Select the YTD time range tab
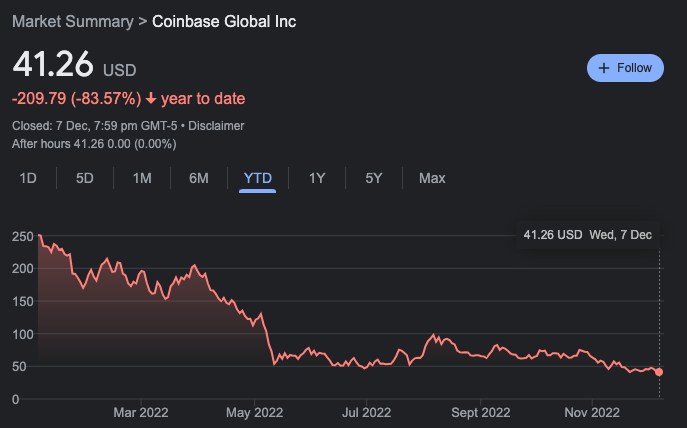The image size is (687, 428). pyautogui.click(x=258, y=178)
